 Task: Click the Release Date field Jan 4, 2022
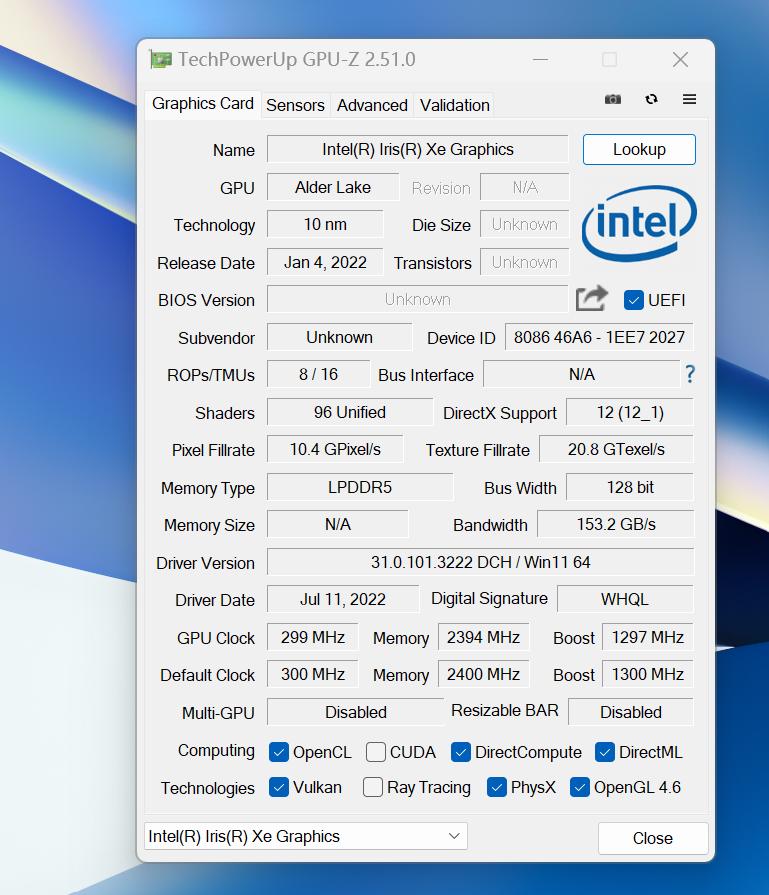(325, 263)
